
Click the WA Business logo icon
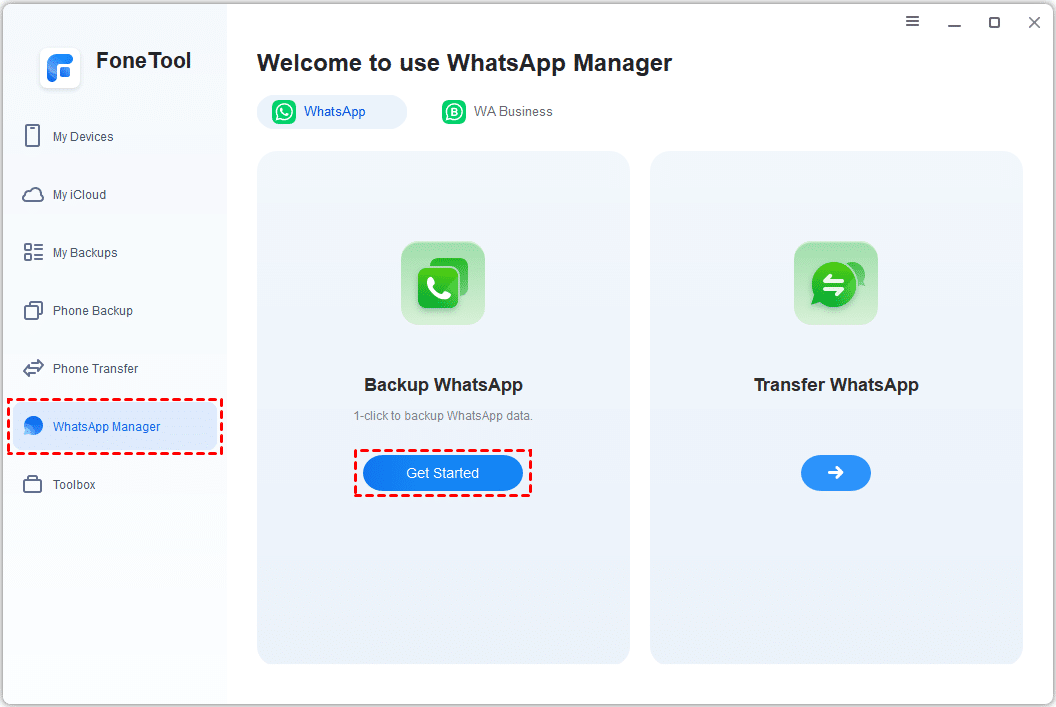[454, 112]
